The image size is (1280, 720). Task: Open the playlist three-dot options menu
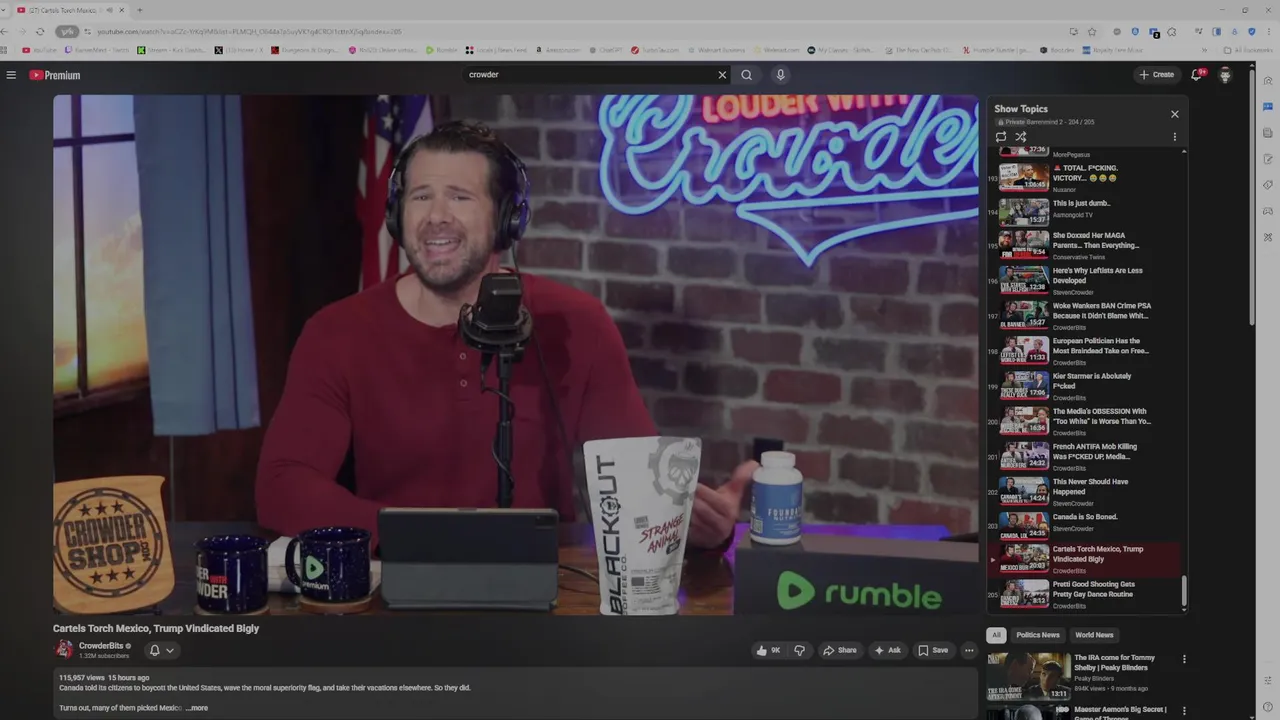(x=1175, y=137)
